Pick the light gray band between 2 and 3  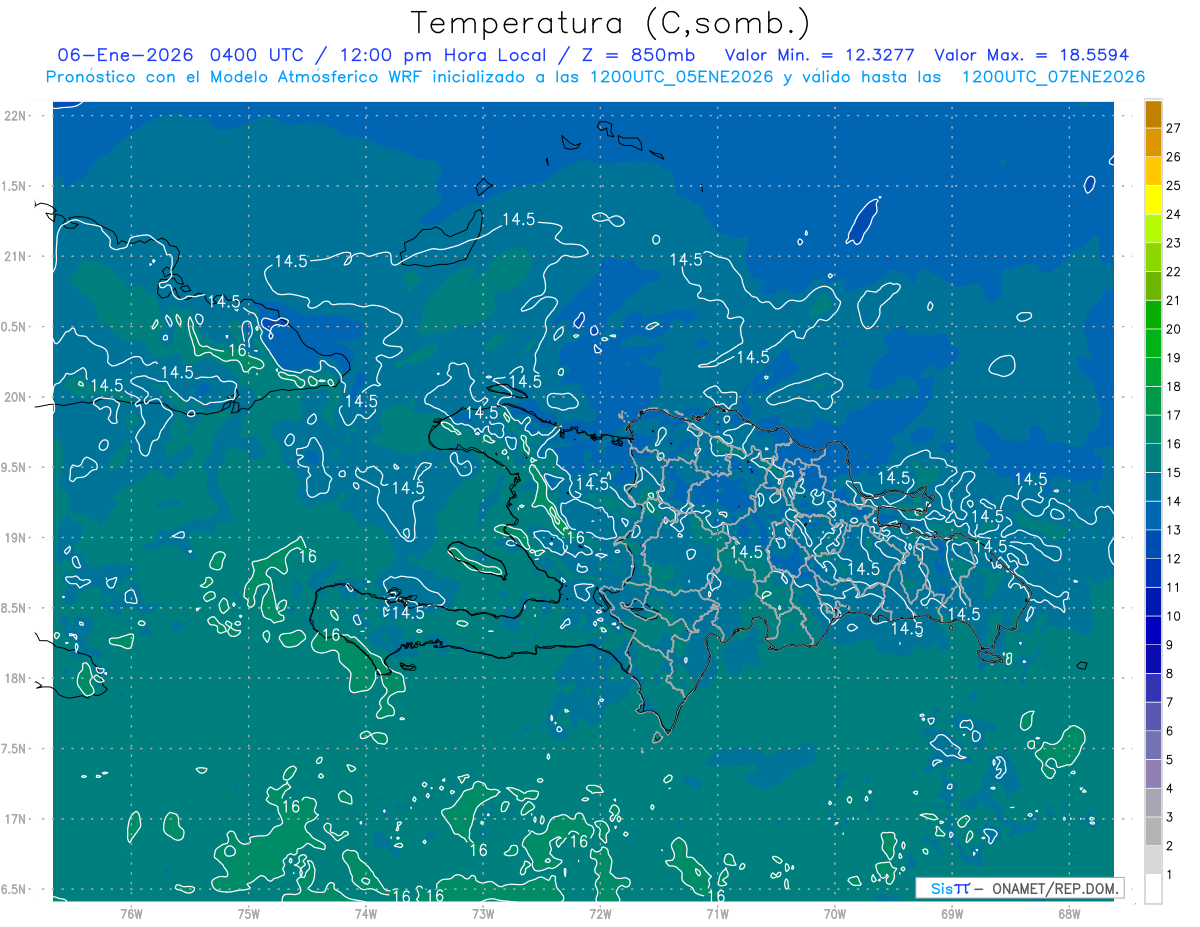coord(1153,831)
